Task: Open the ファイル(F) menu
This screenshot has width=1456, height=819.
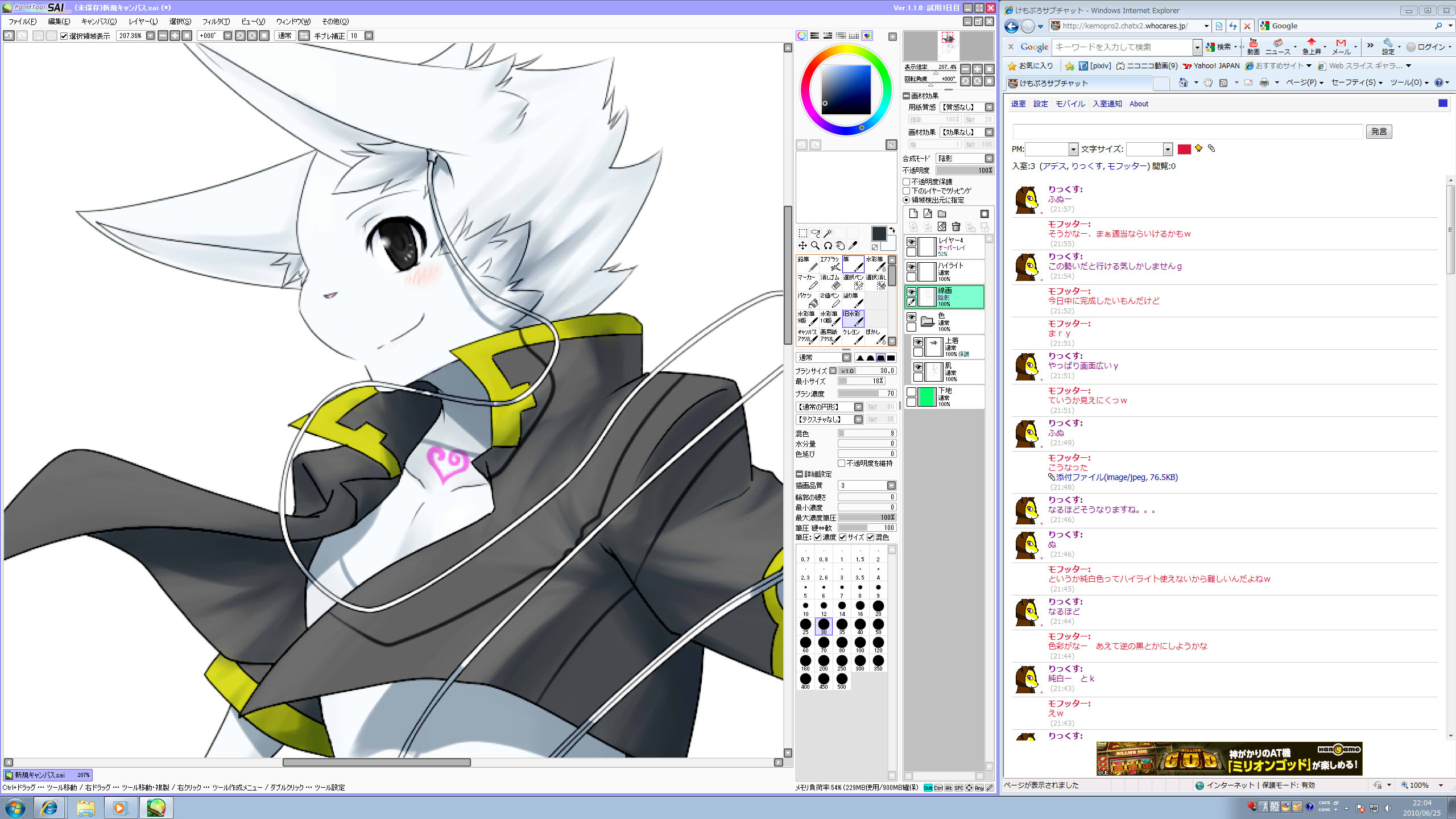Action: (22, 22)
